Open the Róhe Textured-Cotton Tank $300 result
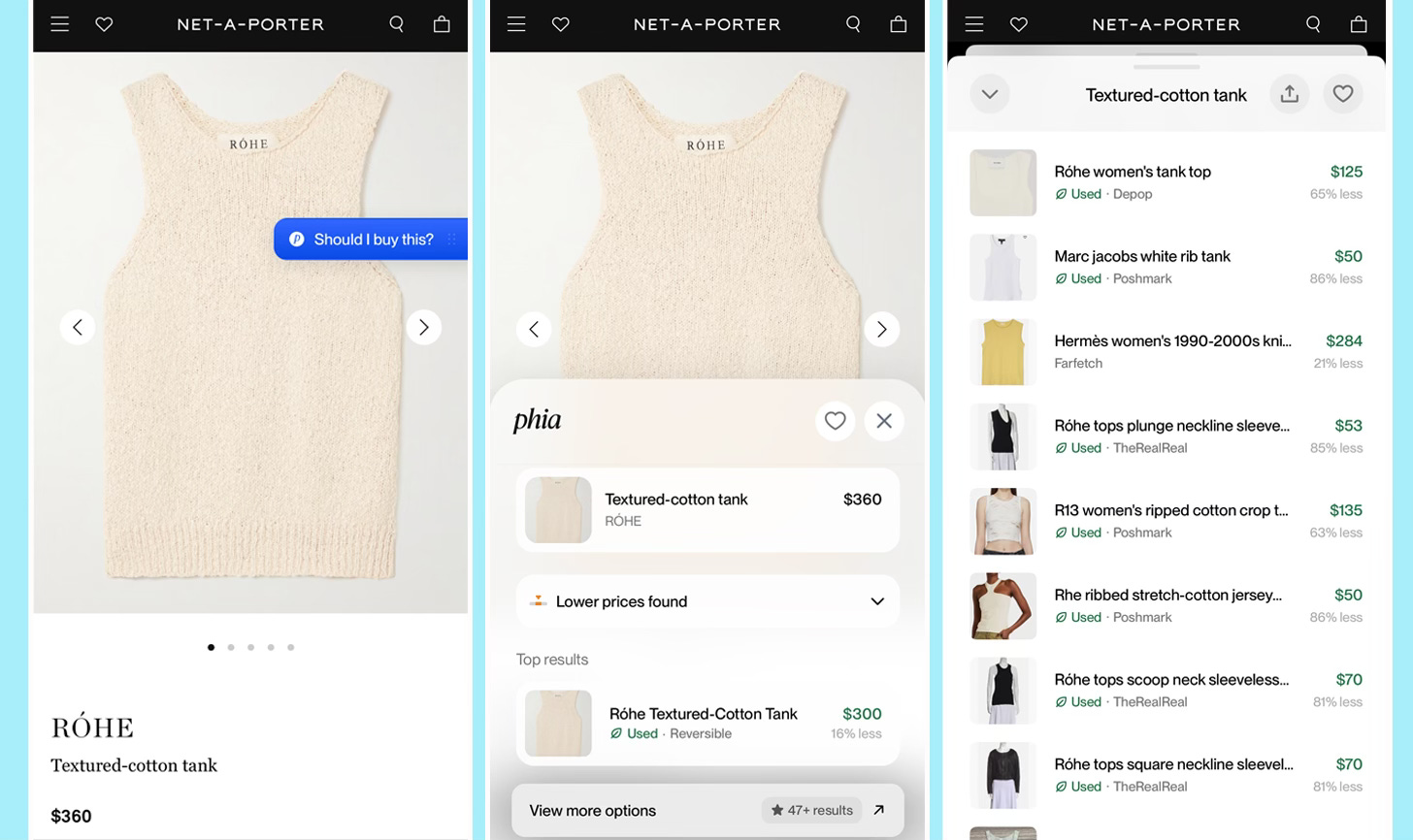 [x=707, y=724]
